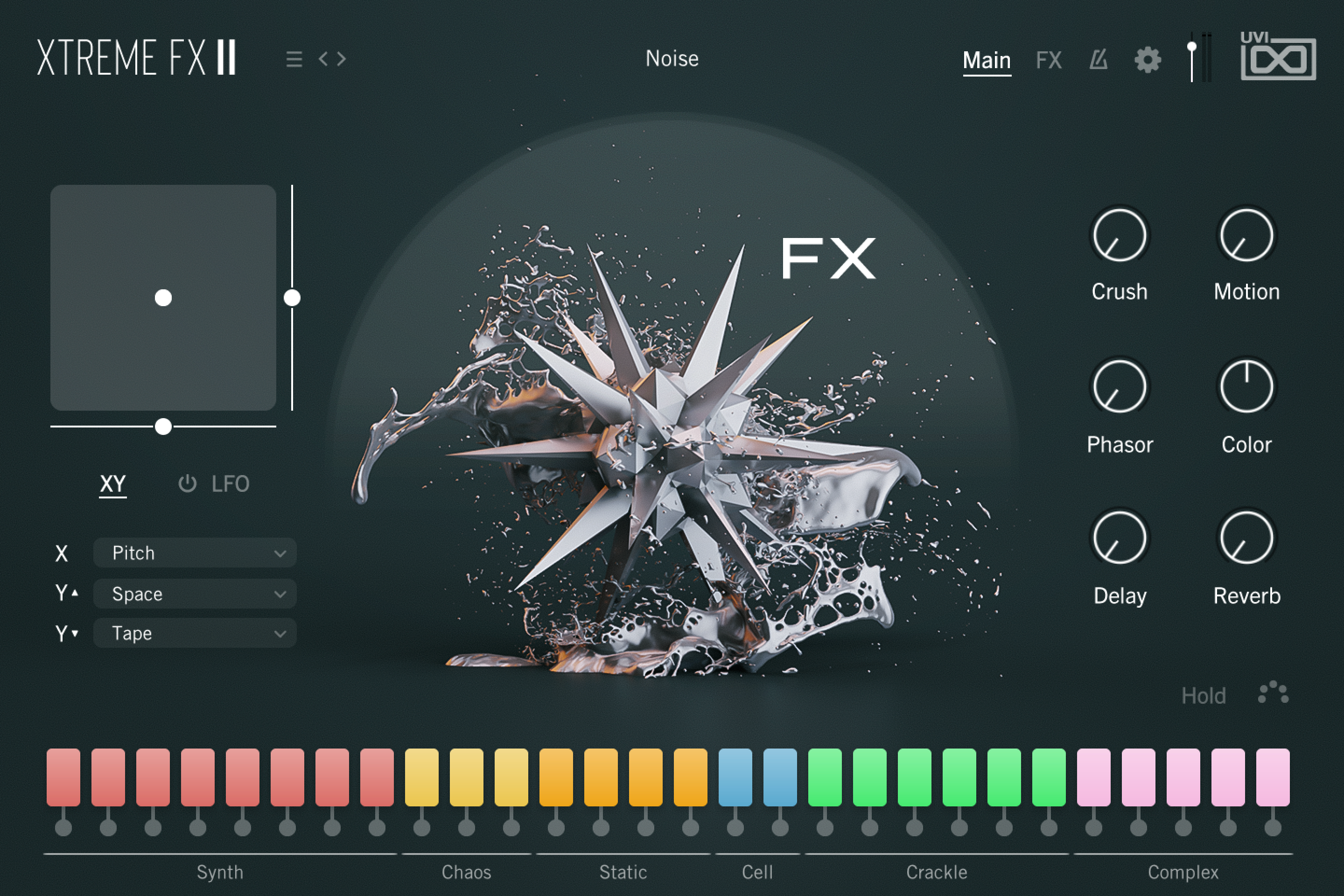Viewport: 1344px width, 896px height.
Task: Click the Delay knob
Action: point(1120,538)
